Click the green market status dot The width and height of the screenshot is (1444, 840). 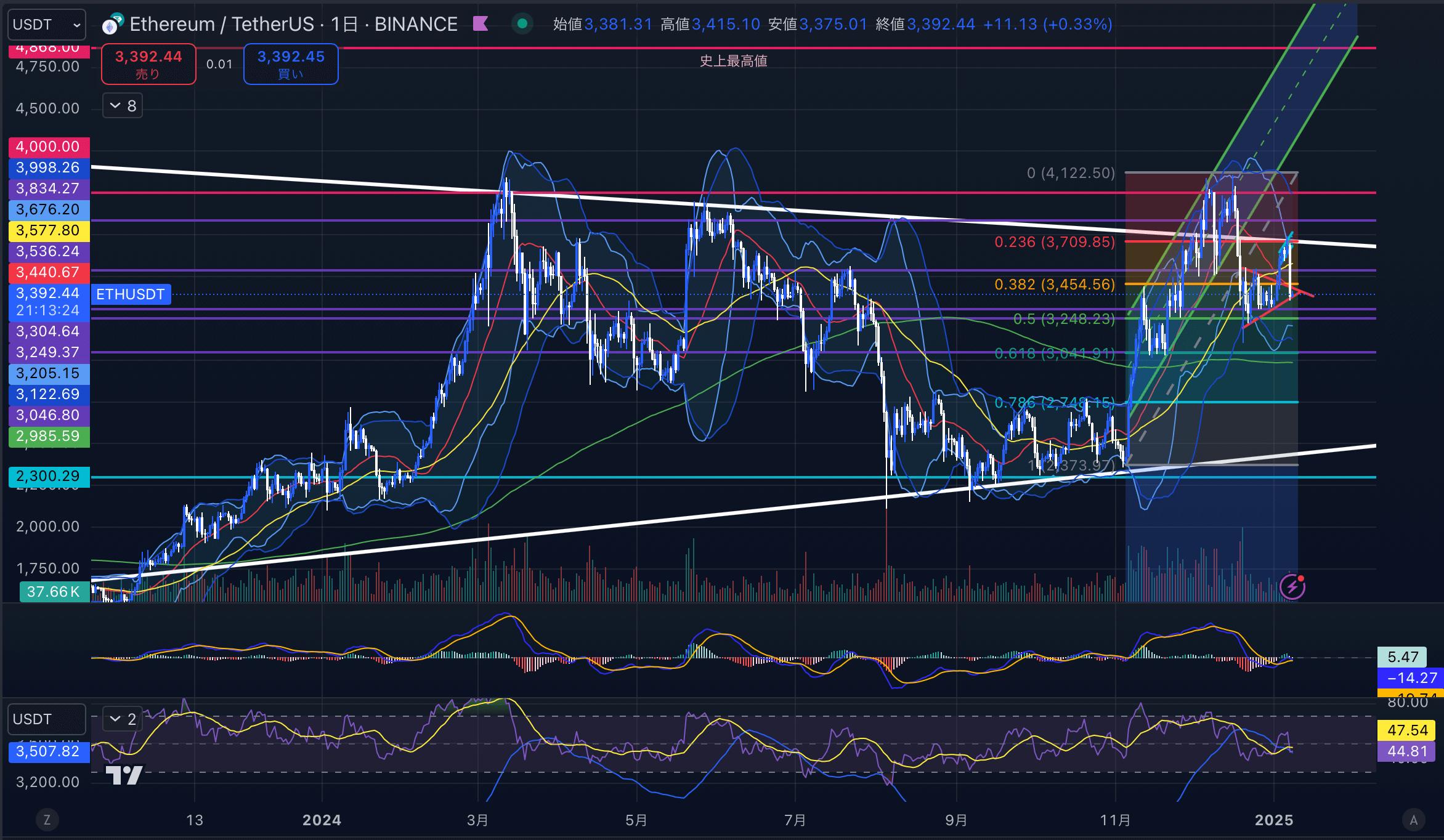(x=522, y=24)
